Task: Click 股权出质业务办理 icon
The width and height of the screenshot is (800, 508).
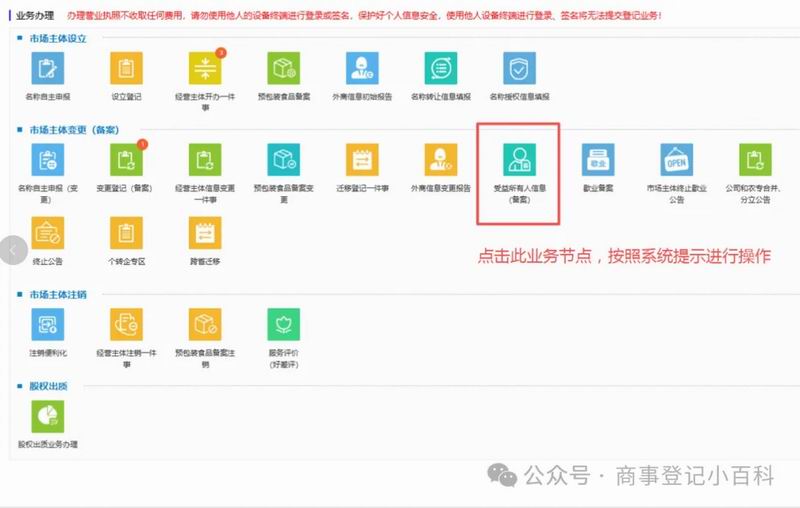Action: coord(47,416)
